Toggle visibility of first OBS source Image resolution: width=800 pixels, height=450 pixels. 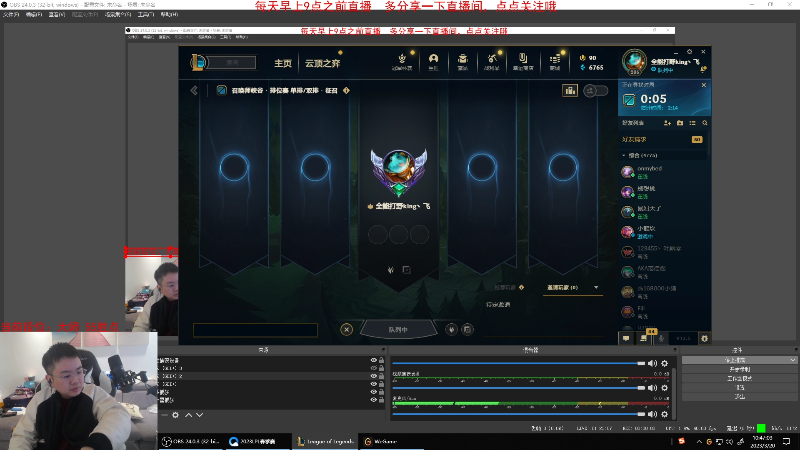point(373,360)
